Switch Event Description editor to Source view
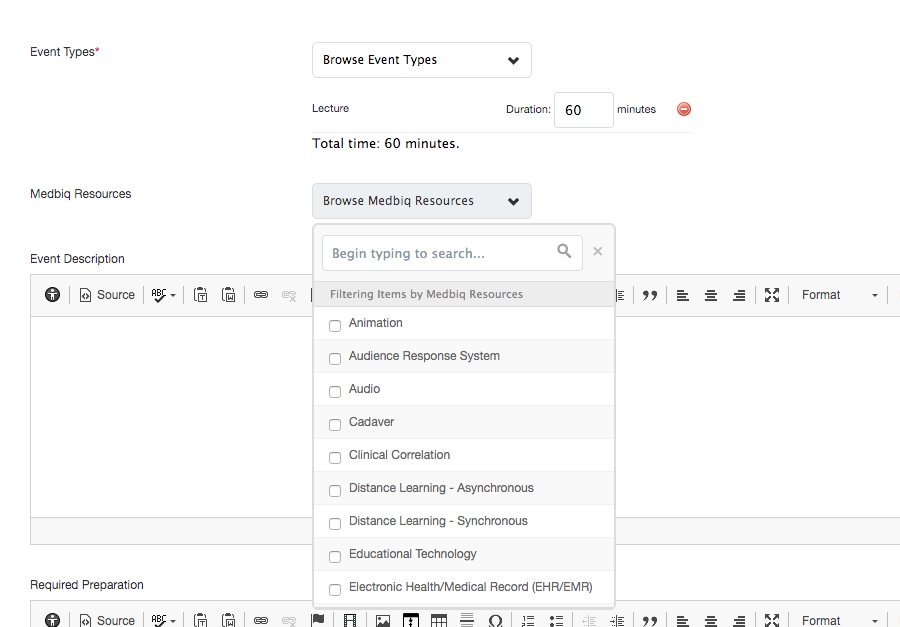The image size is (900, 627). pyautogui.click(x=107, y=295)
